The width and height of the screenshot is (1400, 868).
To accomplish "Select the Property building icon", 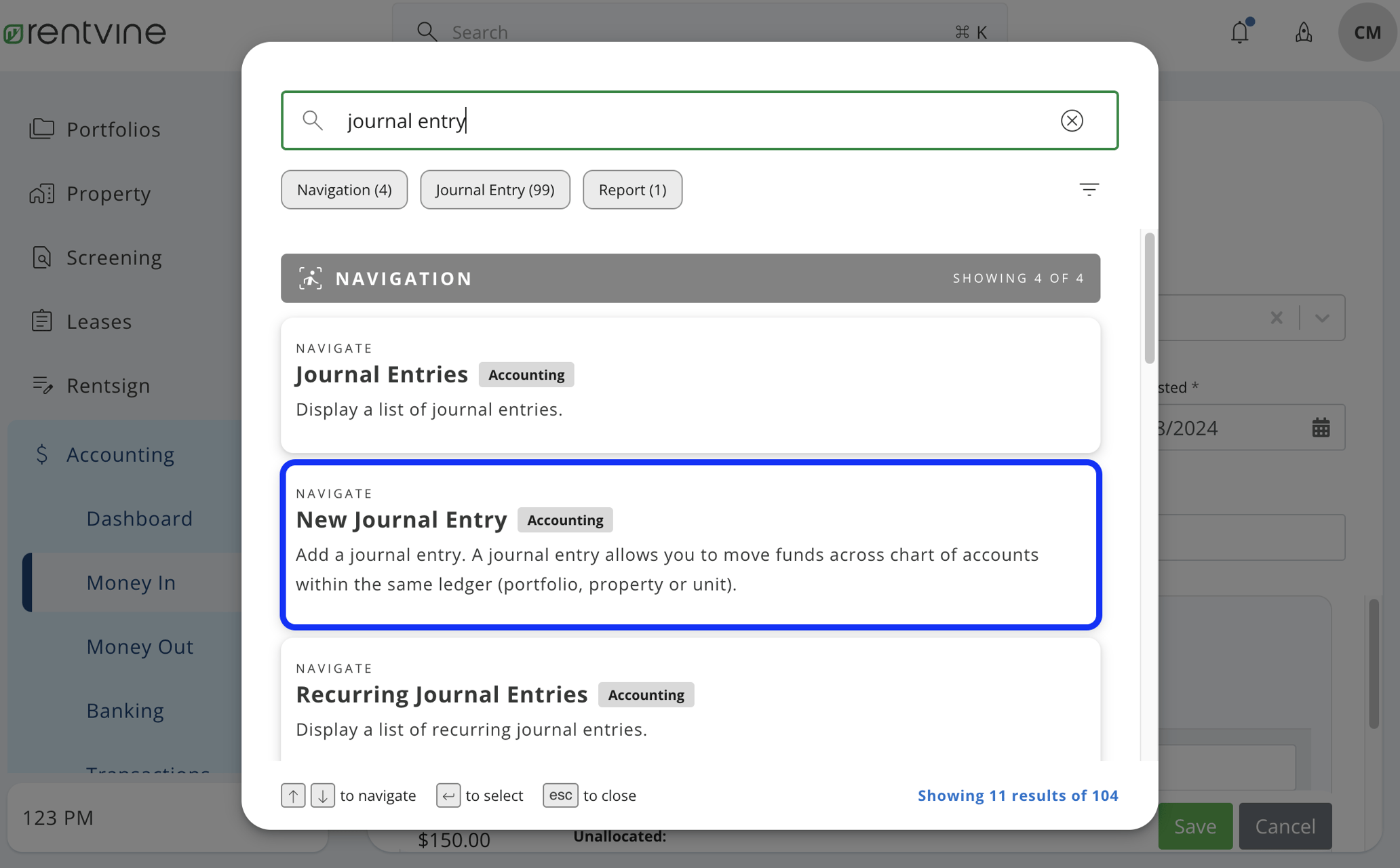I will coord(42,193).
